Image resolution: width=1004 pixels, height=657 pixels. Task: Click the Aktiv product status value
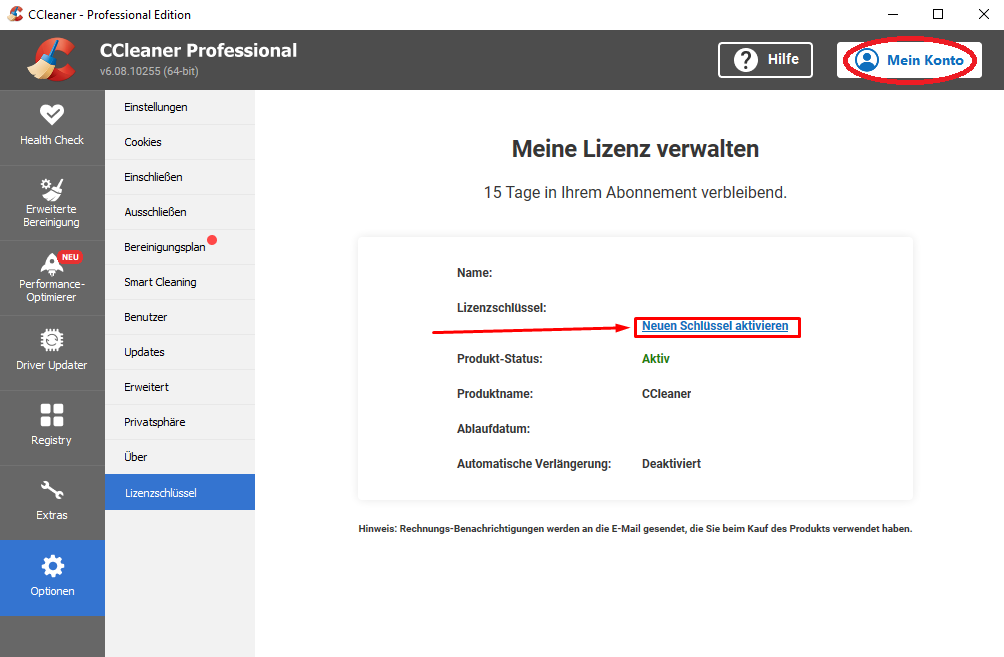(x=656, y=359)
